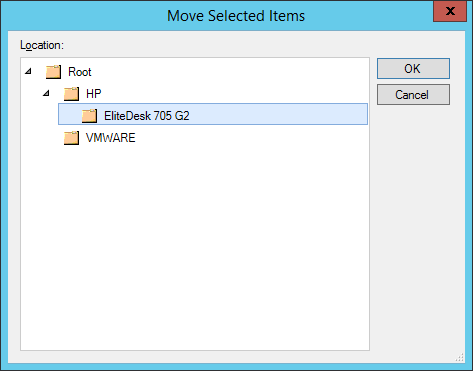Viewport: 473px width, 371px height.
Task: Collapse the Root node arrow
Action: click(29, 71)
